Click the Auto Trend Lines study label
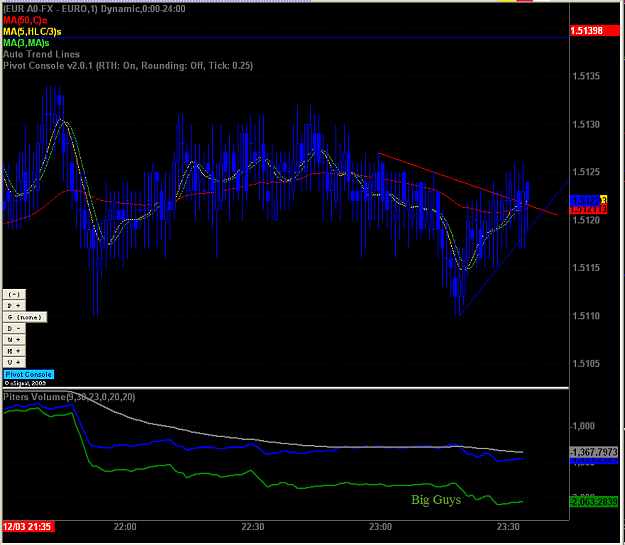The height and width of the screenshot is (545, 625). (41, 54)
